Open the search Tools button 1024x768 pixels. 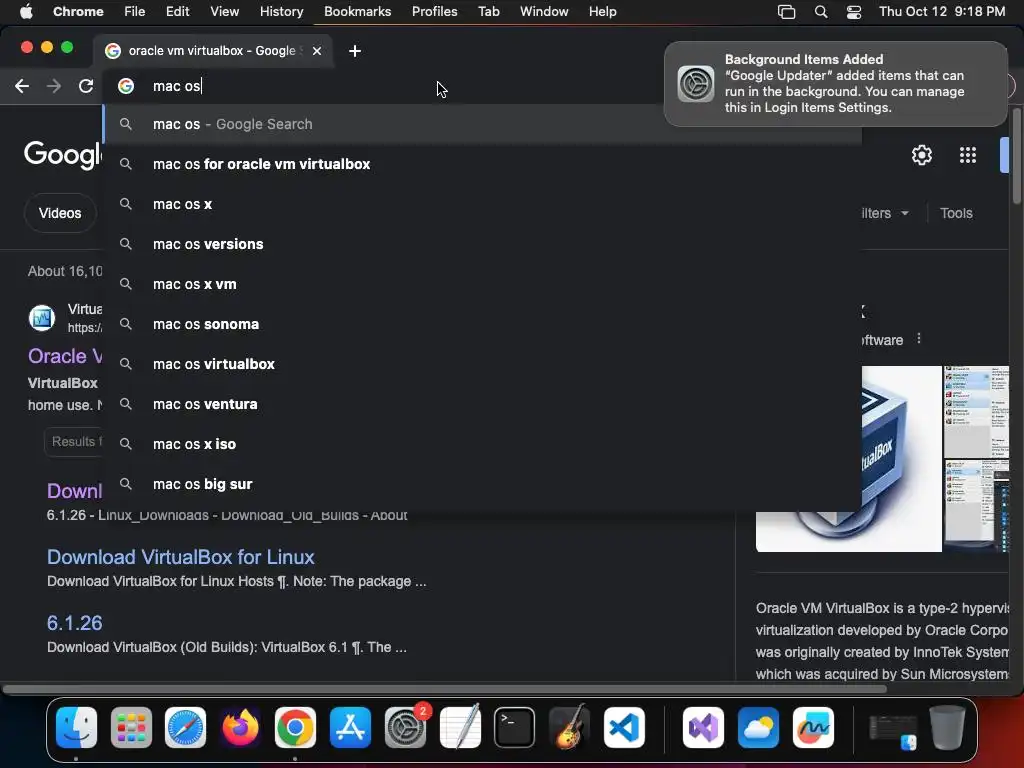(956, 213)
